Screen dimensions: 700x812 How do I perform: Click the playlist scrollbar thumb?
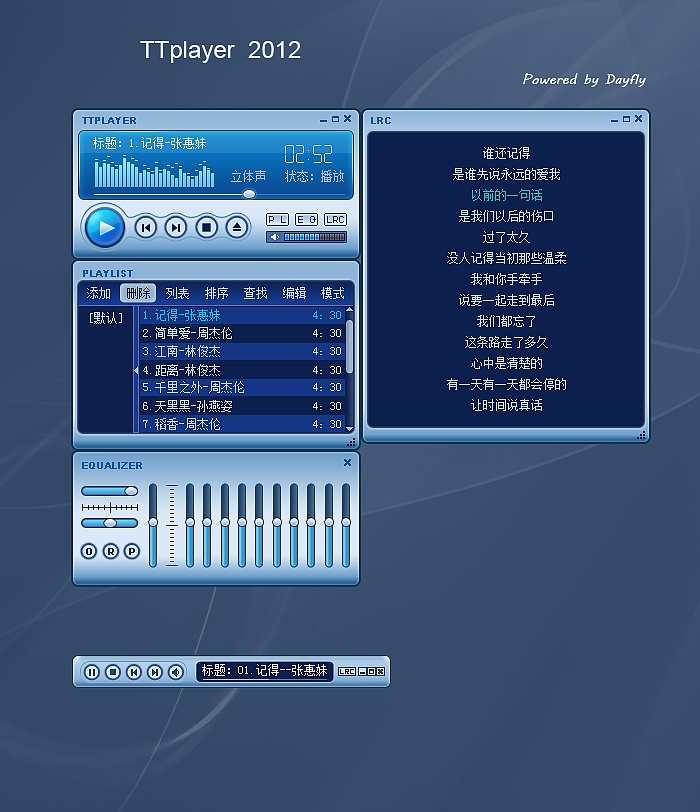tap(349, 346)
